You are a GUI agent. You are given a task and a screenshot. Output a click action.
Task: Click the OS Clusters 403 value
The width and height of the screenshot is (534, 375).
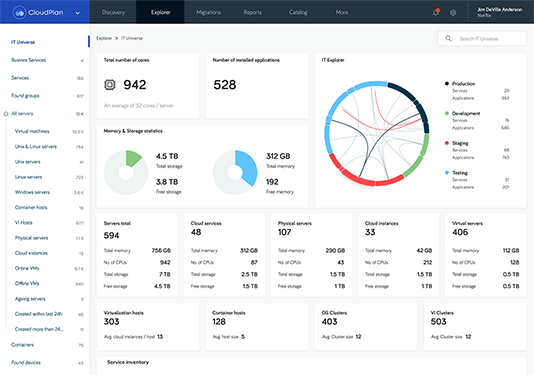(x=329, y=322)
